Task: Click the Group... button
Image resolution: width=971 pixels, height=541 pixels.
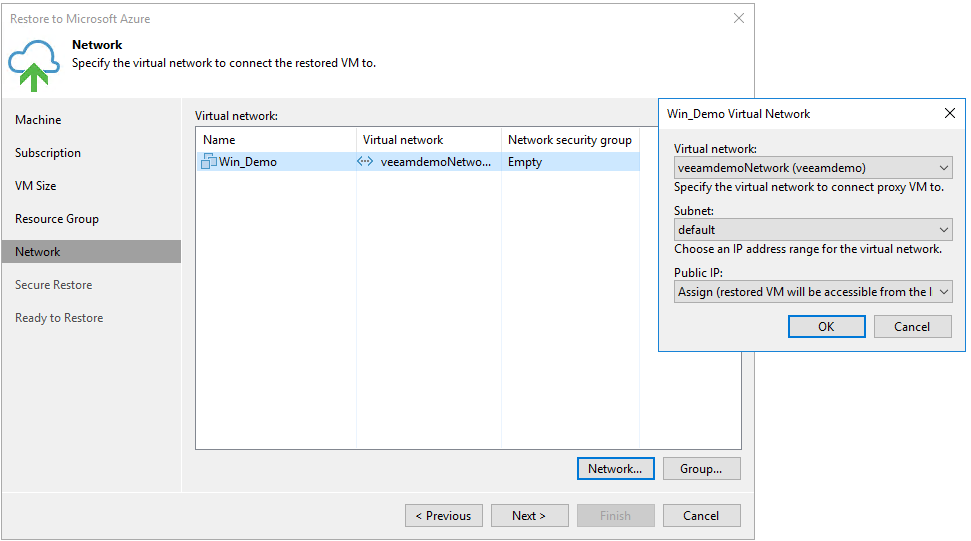Action: click(x=701, y=469)
